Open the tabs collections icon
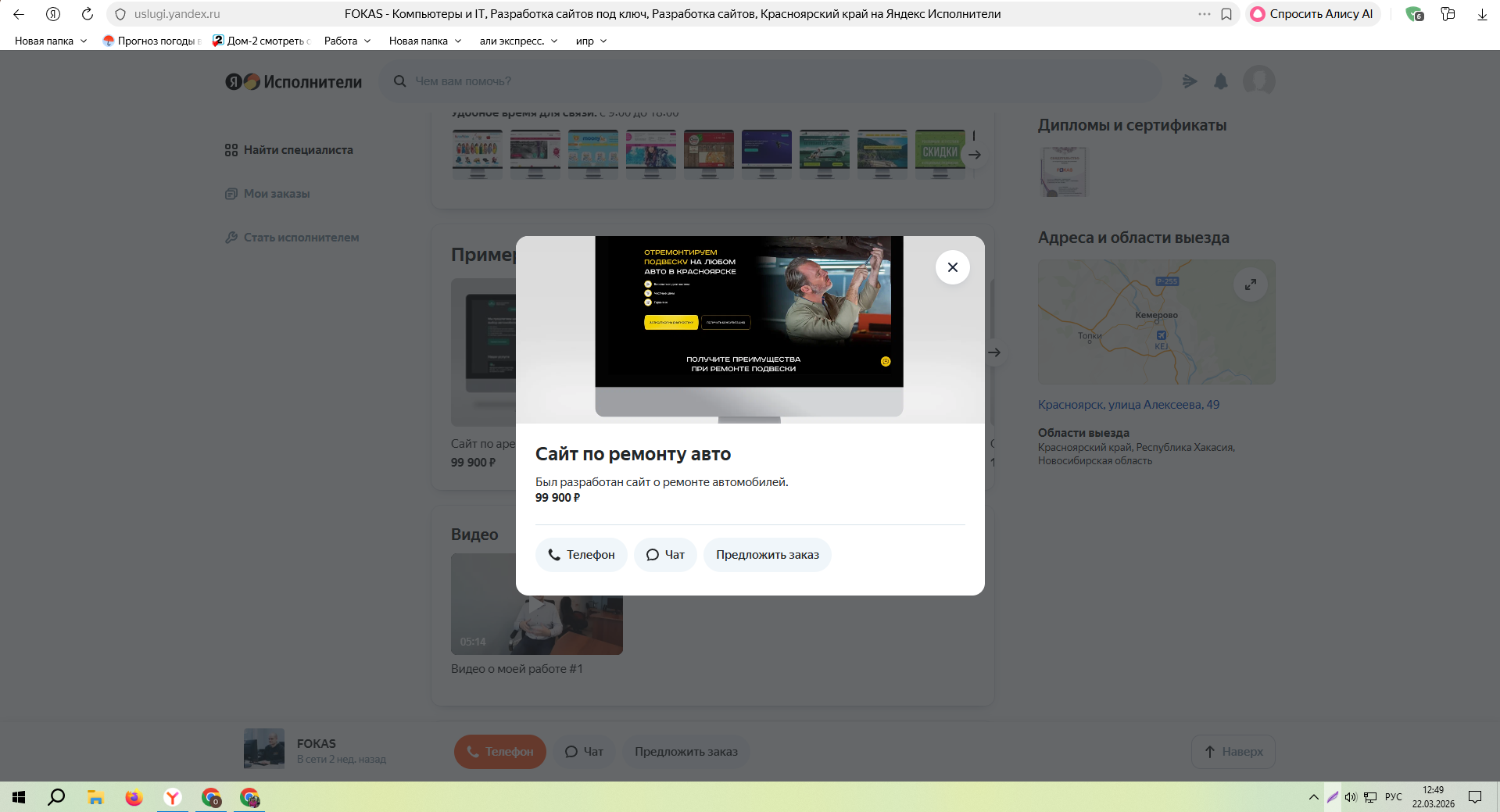The width and height of the screenshot is (1500, 812). (1448, 14)
